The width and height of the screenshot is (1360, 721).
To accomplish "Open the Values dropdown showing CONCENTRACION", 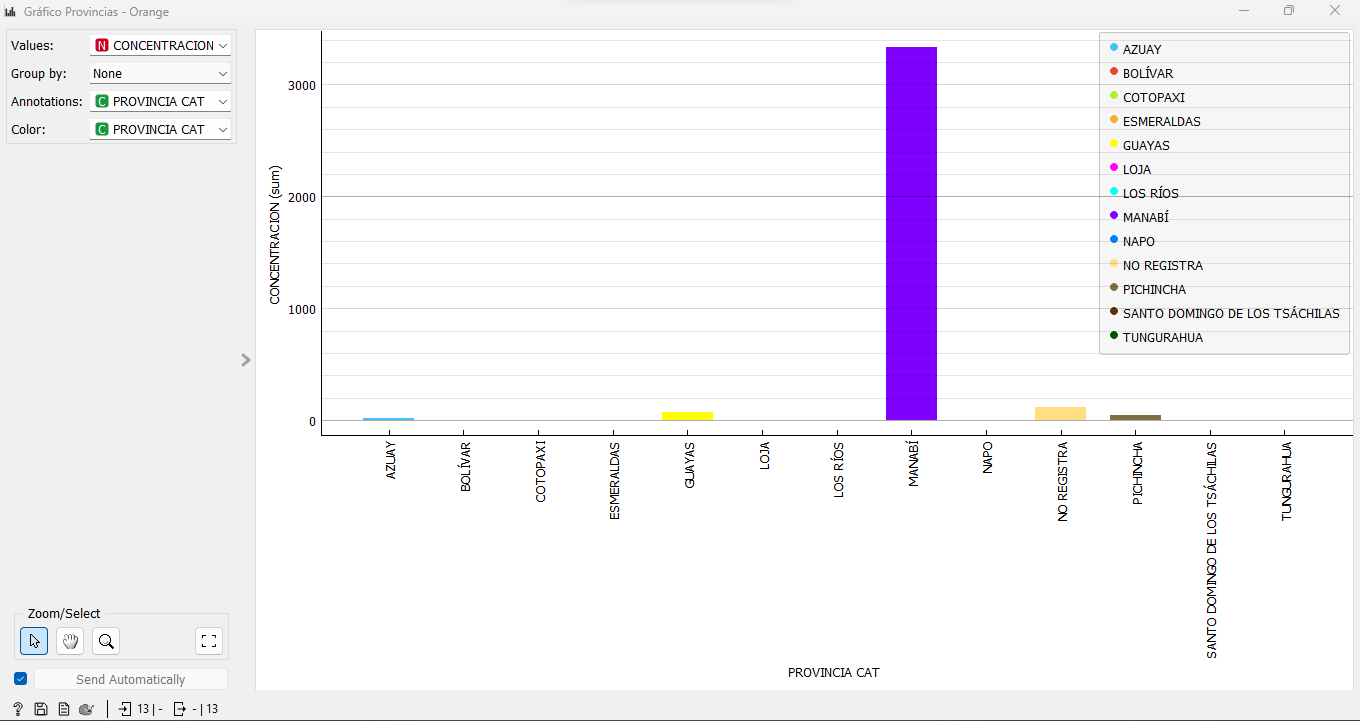I will (160, 46).
